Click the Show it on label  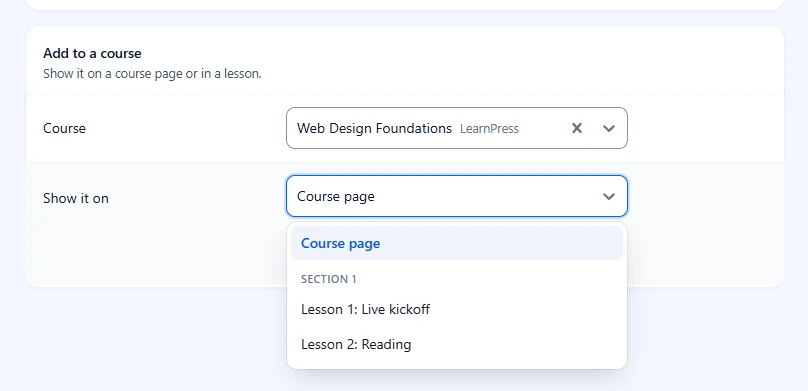click(76, 198)
